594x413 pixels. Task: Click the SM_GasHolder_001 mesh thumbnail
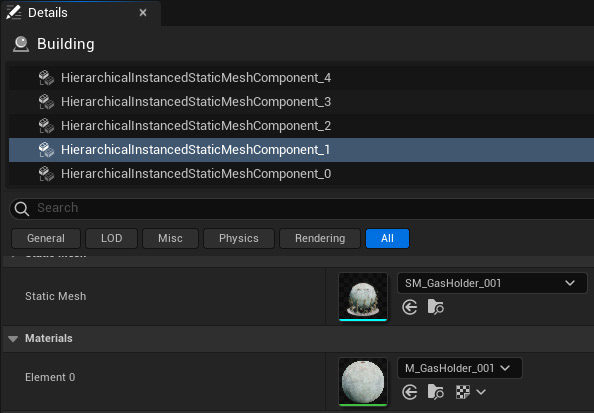pyautogui.click(x=363, y=297)
